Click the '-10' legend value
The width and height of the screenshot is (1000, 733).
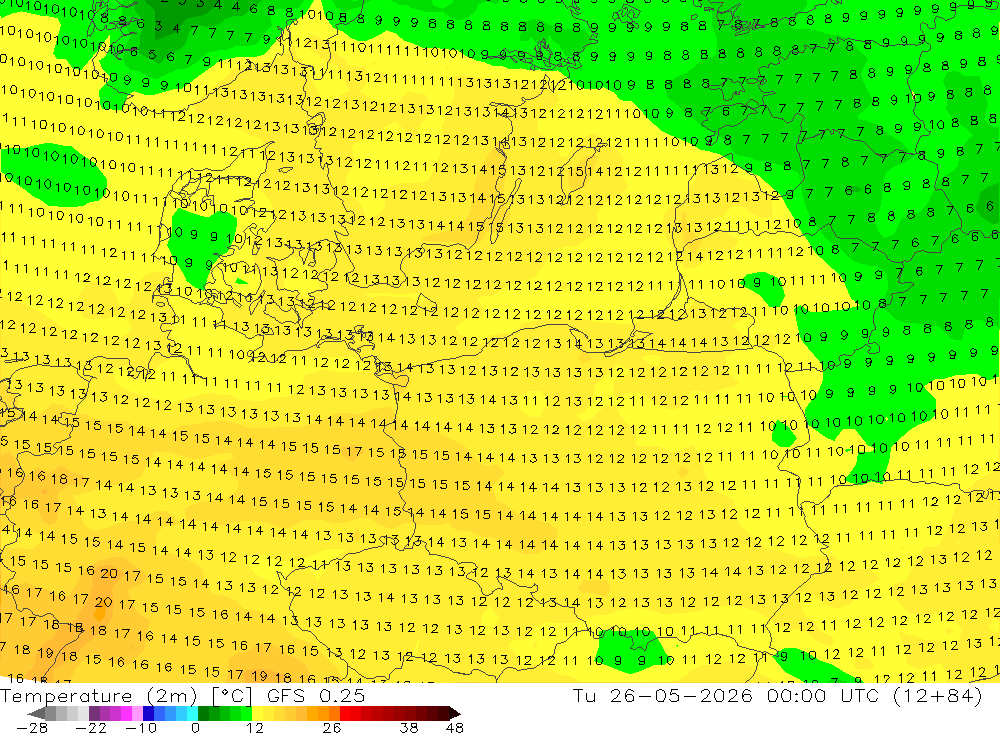(x=140, y=727)
